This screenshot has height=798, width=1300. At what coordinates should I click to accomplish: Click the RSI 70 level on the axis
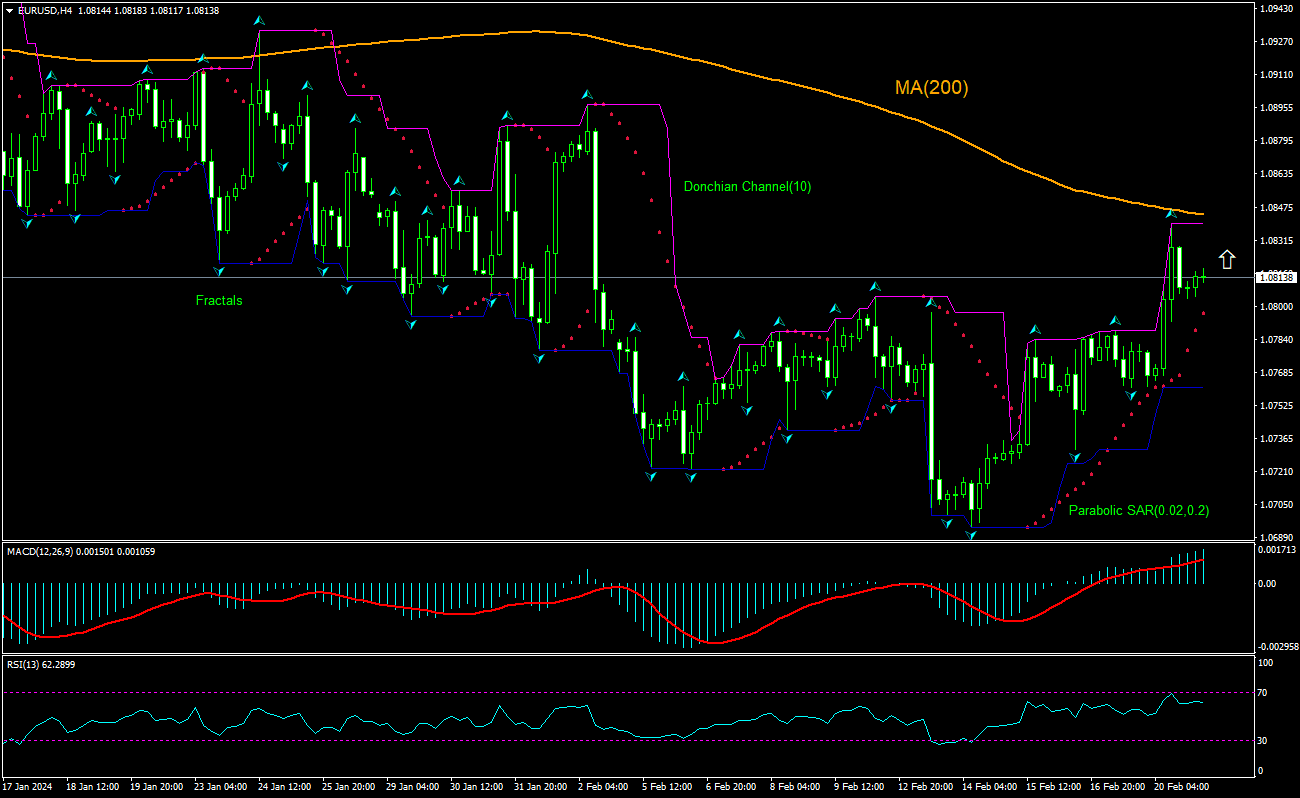(x=1265, y=692)
